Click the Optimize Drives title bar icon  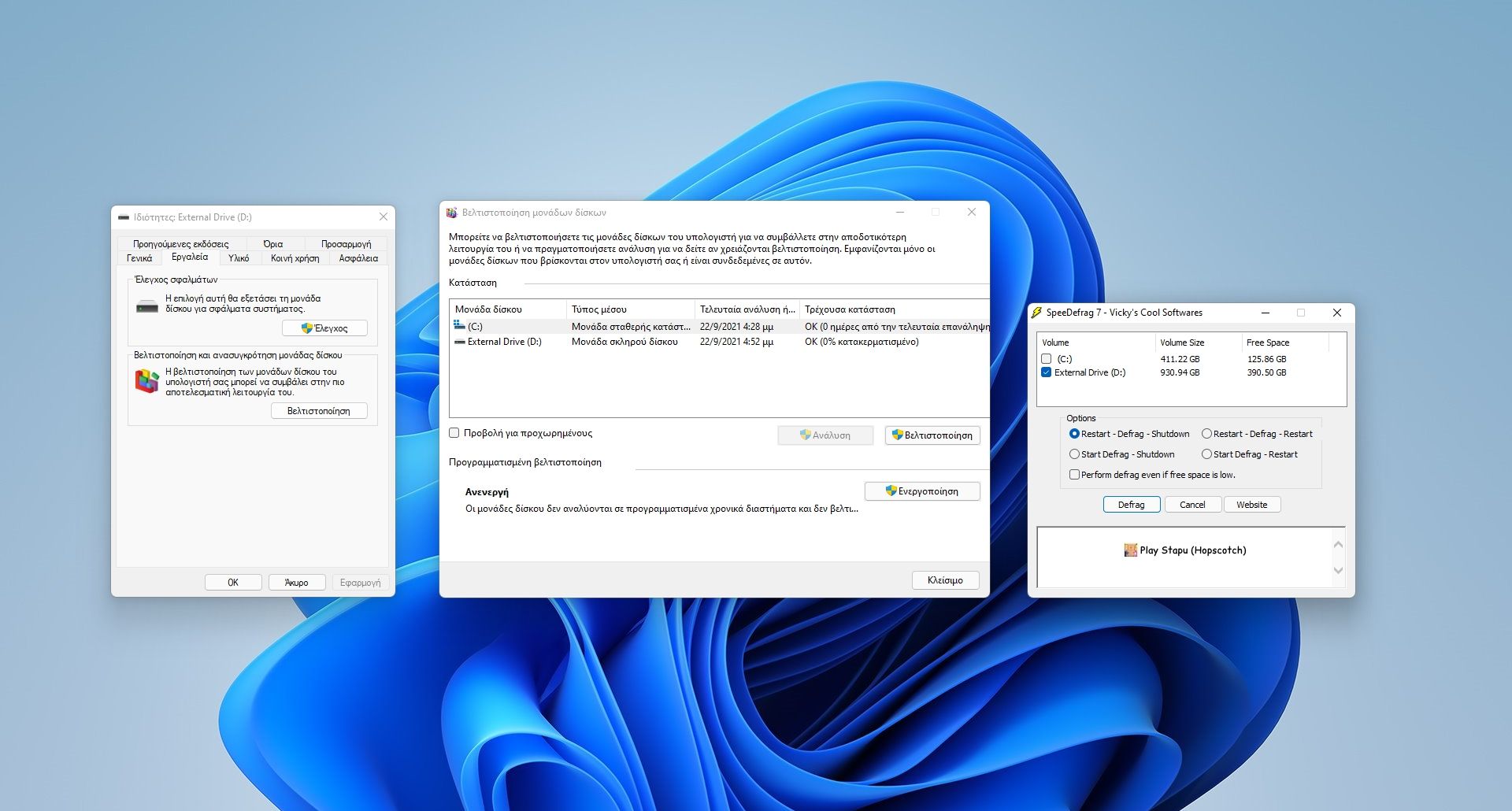click(451, 213)
